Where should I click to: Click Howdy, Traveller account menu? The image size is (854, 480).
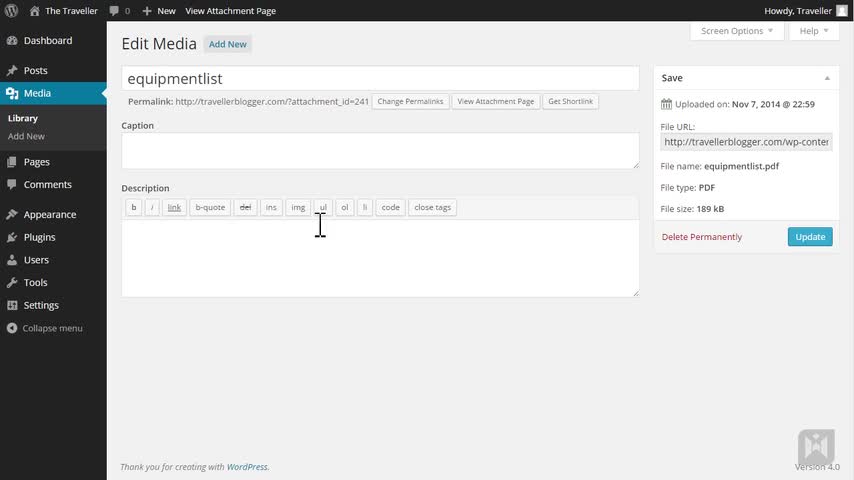pos(806,10)
